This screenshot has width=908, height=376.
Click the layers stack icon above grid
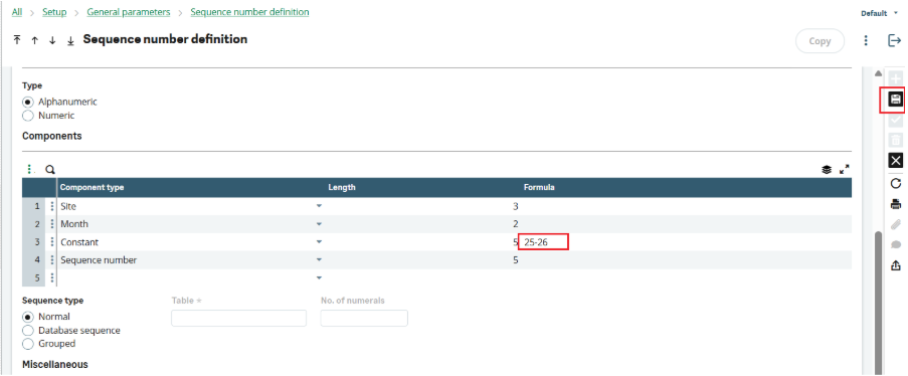tap(826, 170)
